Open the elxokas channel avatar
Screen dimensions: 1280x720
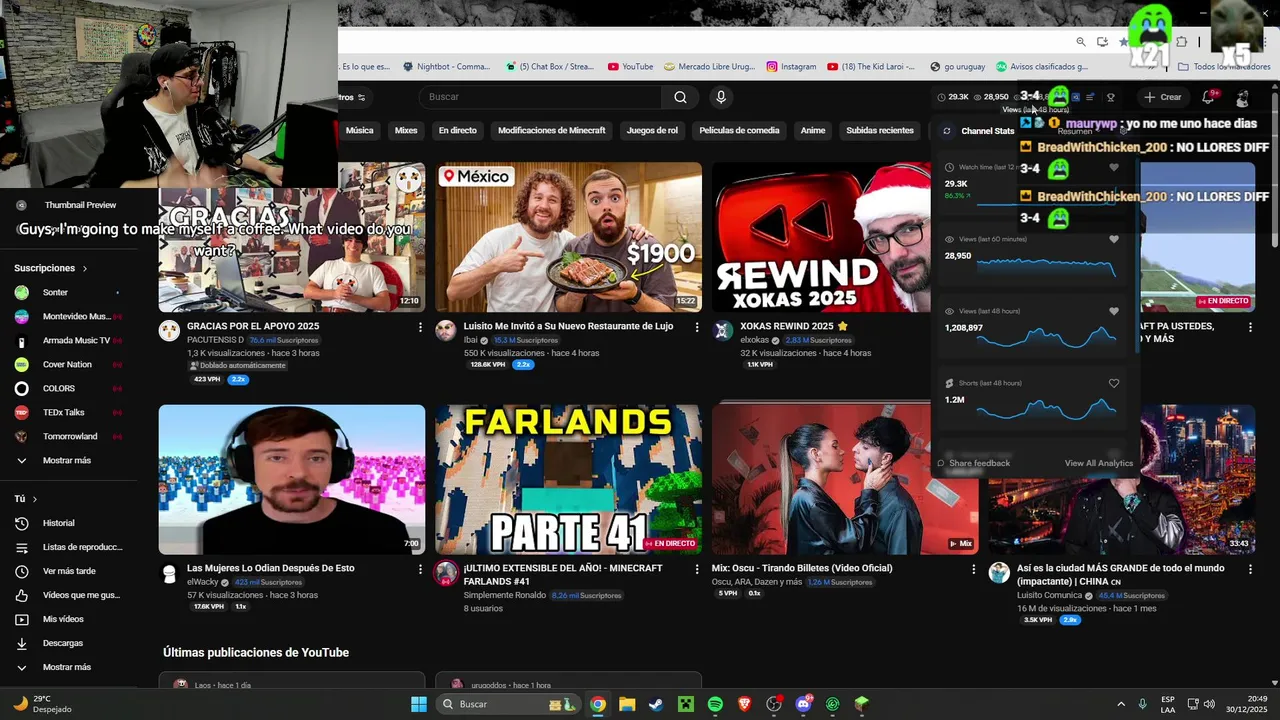click(723, 331)
